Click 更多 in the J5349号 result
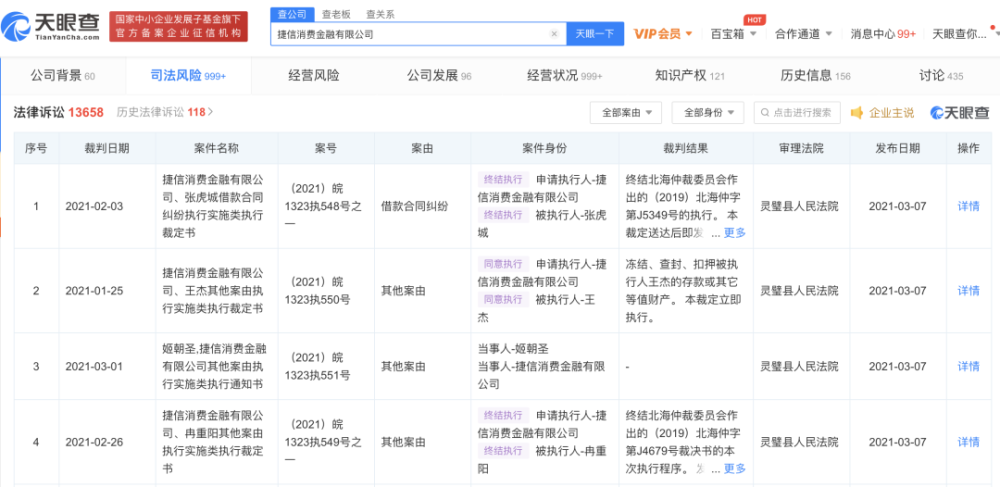Screen dimensions: 1000x487 (735, 233)
